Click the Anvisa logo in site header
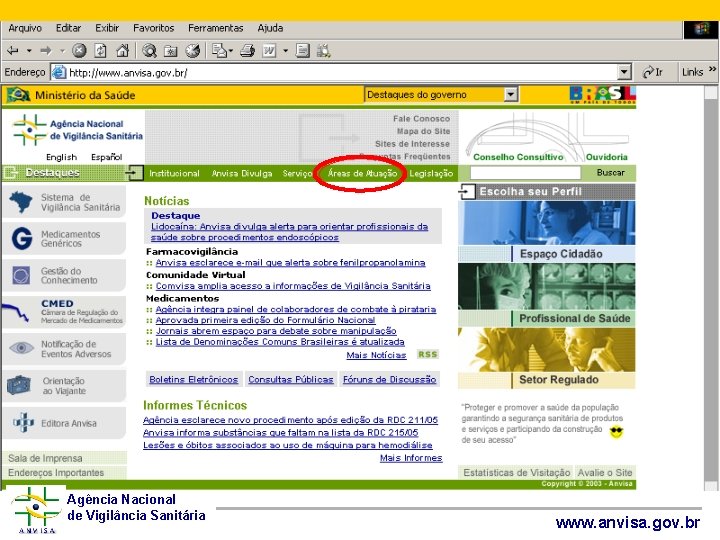The height and width of the screenshot is (540, 720). (77, 130)
